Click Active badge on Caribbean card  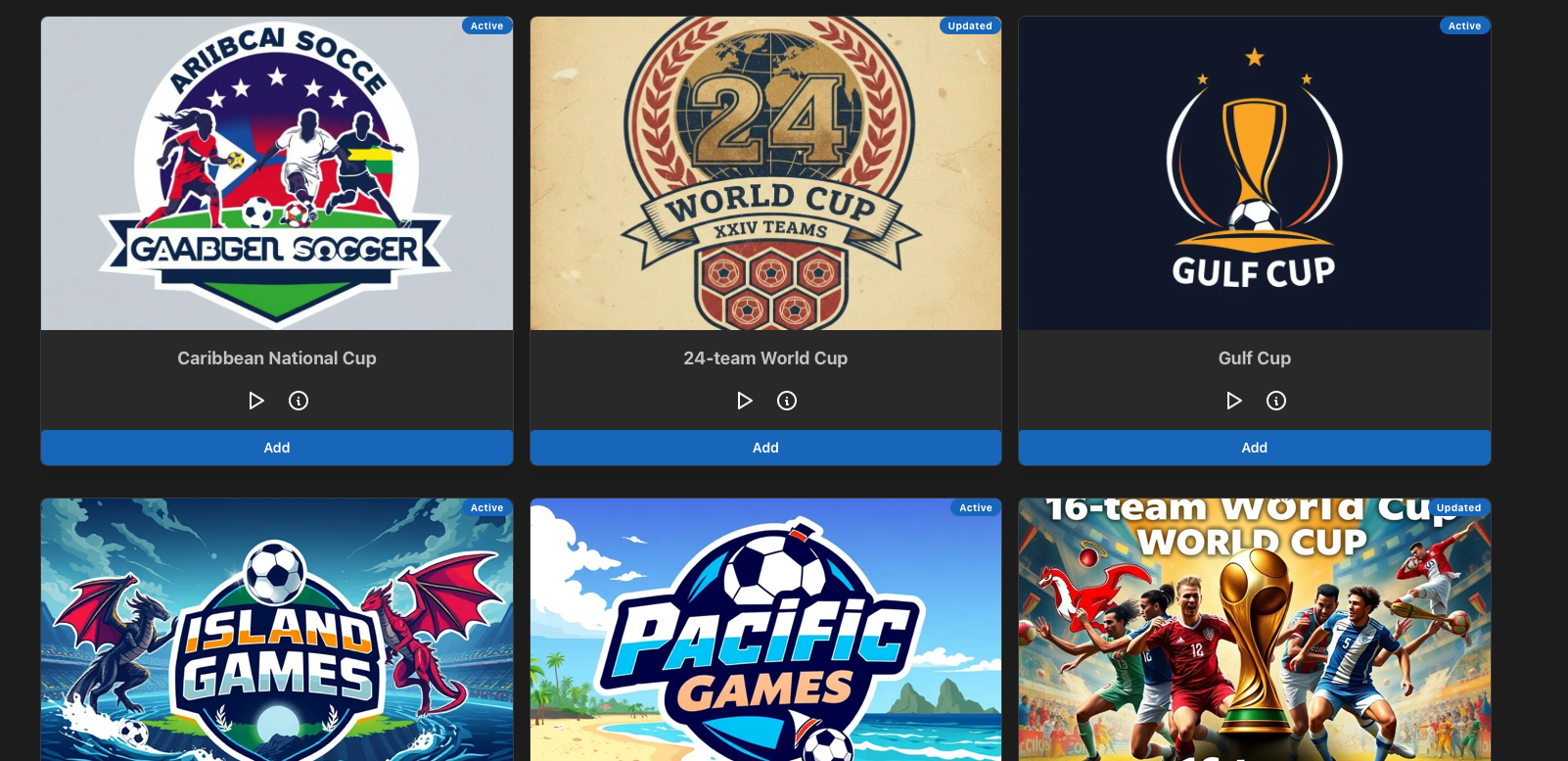[486, 25]
